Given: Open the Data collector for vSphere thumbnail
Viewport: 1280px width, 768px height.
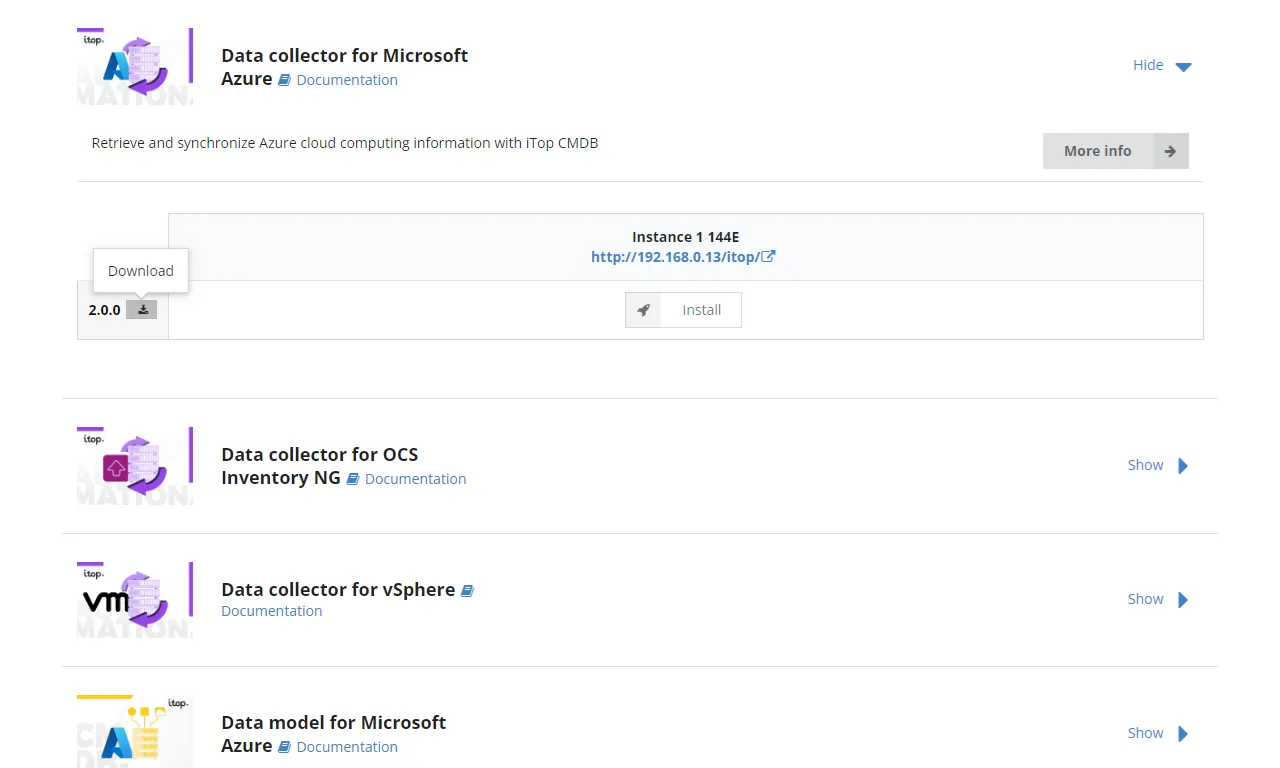Looking at the screenshot, I should pos(135,600).
